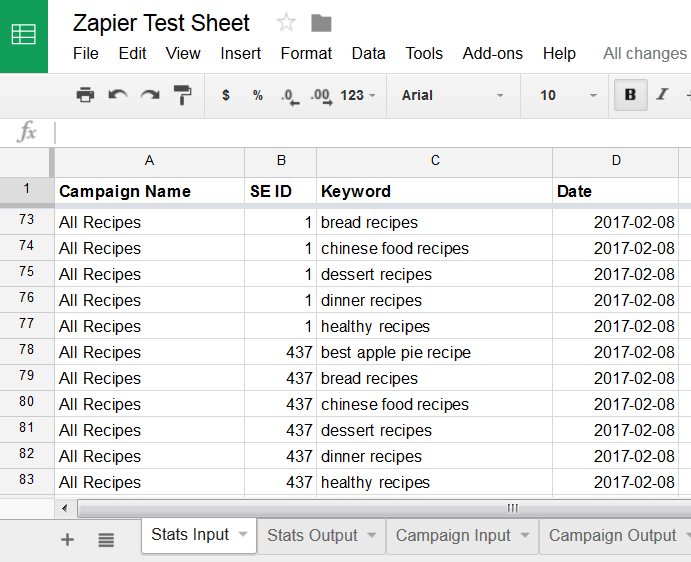Select the paint format tool
Image resolution: width=691 pixels, height=562 pixels.
[182, 95]
